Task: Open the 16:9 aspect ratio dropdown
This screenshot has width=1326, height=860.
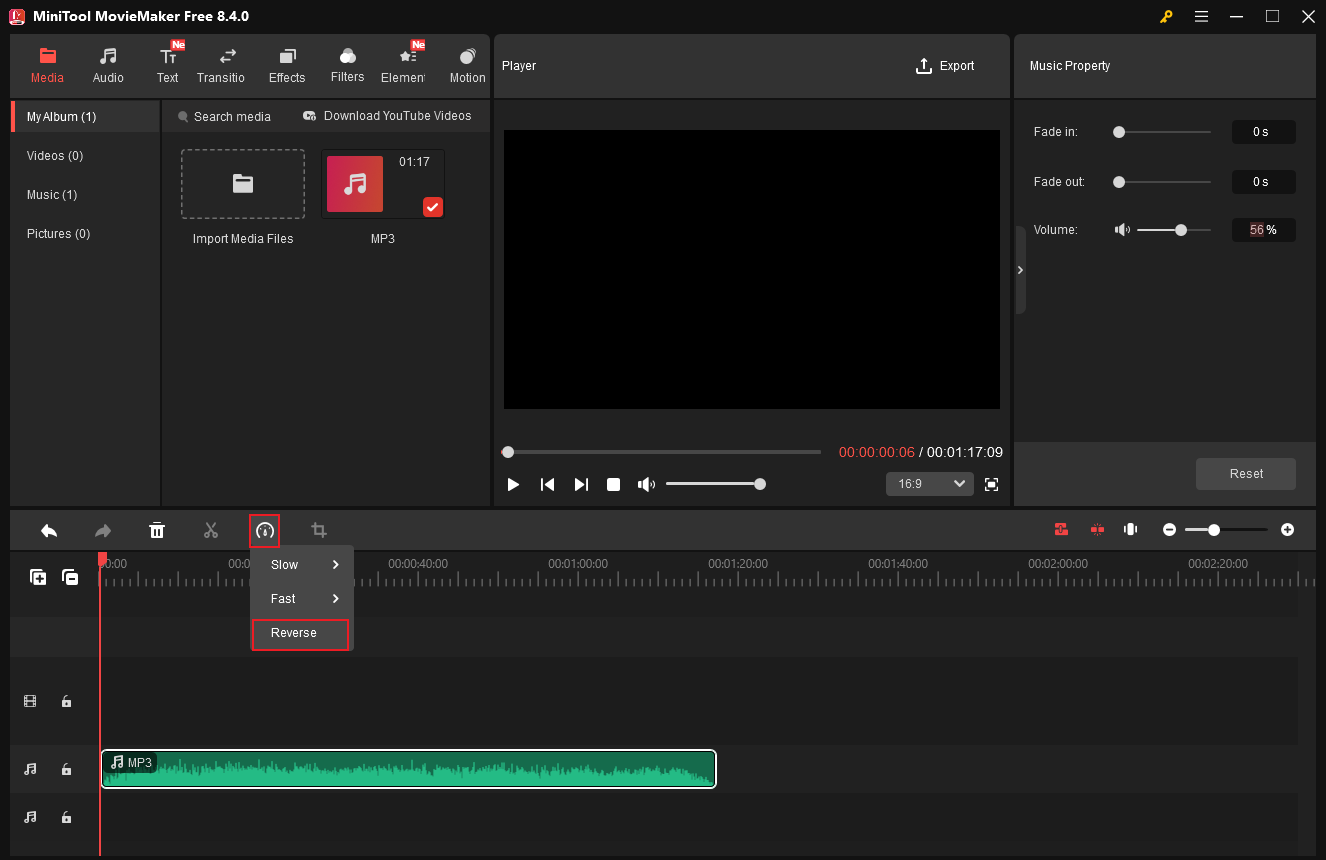Action: pos(929,483)
